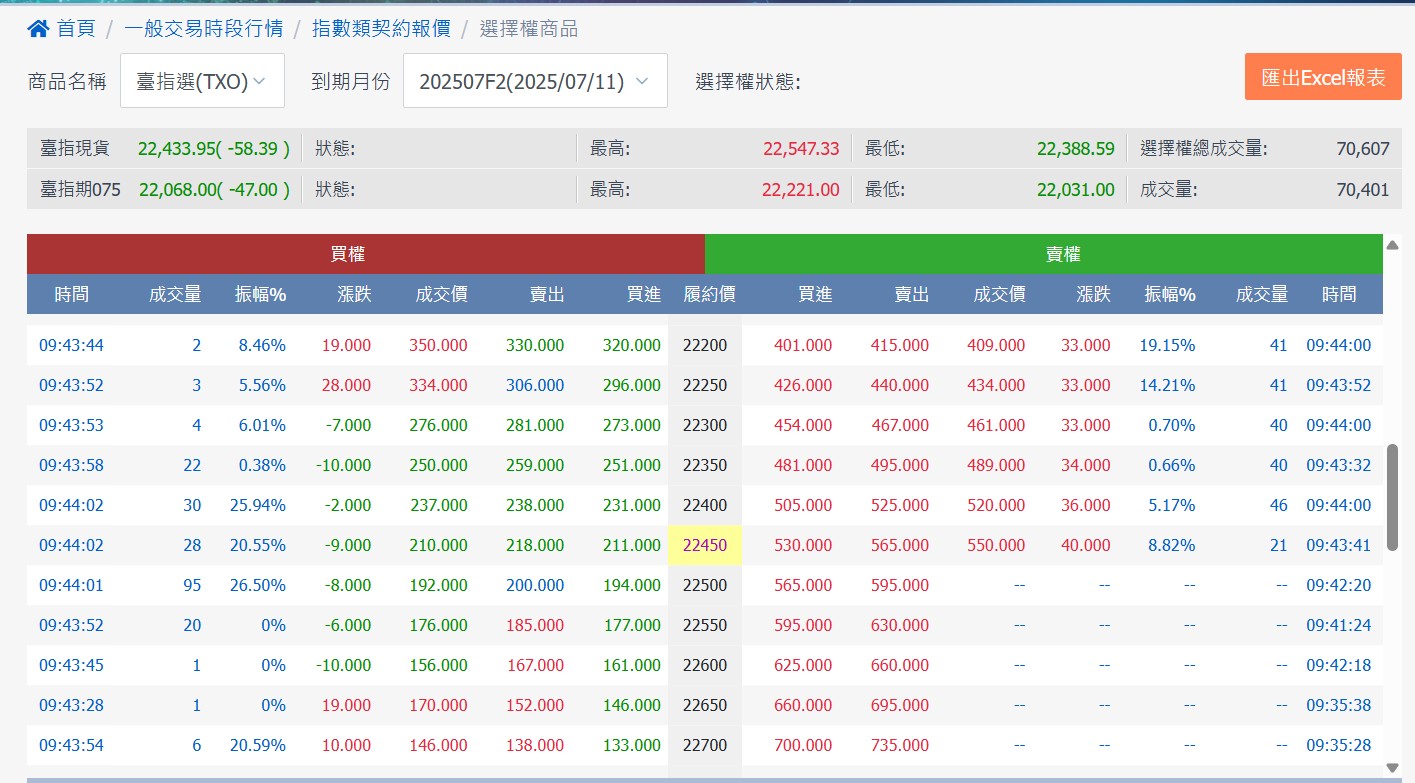Click the 匯出Excel報表 export button
The height and width of the screenshot is (783, 1415).
1323,77
